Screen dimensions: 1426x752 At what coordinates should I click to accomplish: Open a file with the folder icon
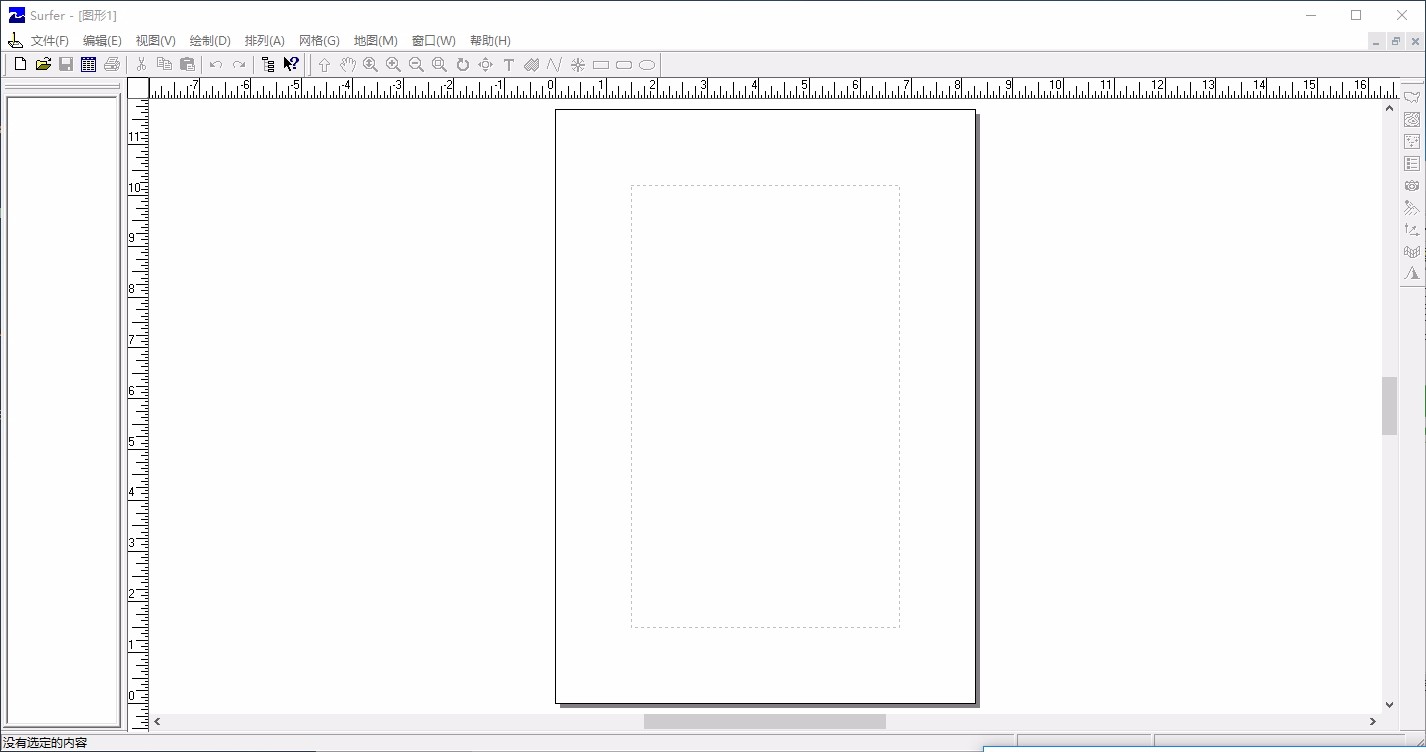pyautogui.click(x=43, y=64)
